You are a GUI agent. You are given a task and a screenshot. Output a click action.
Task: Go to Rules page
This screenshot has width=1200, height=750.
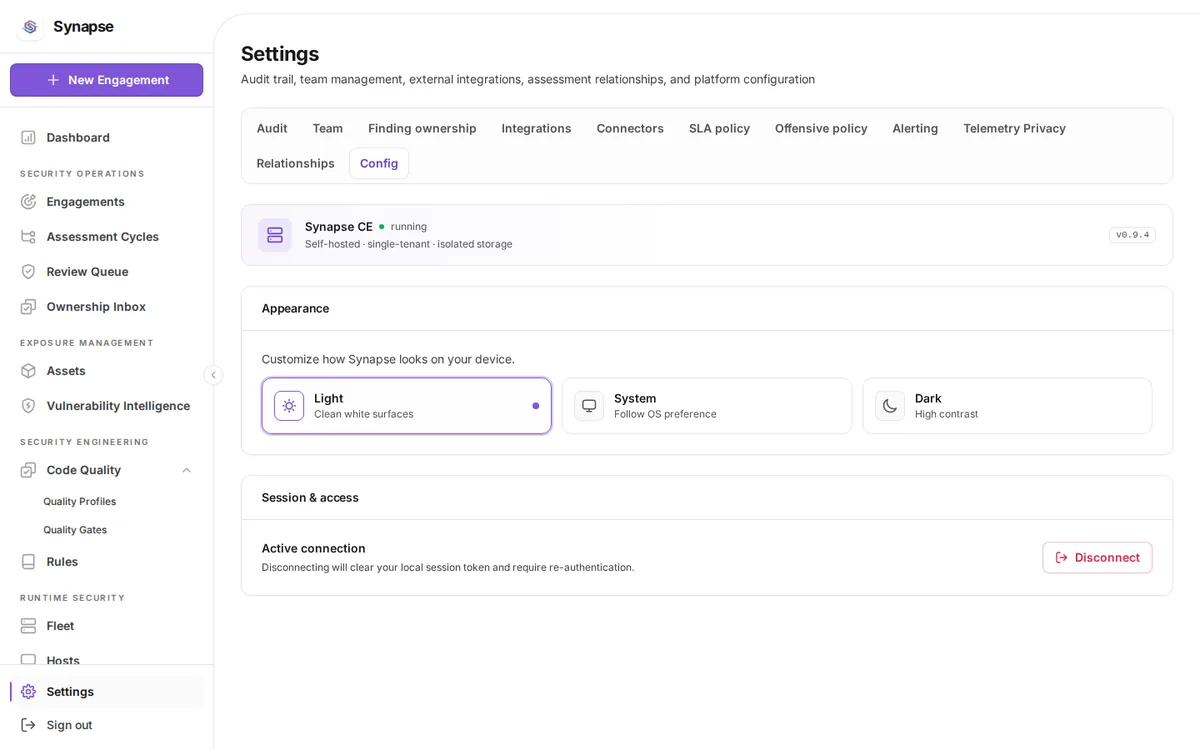(107, 561)
